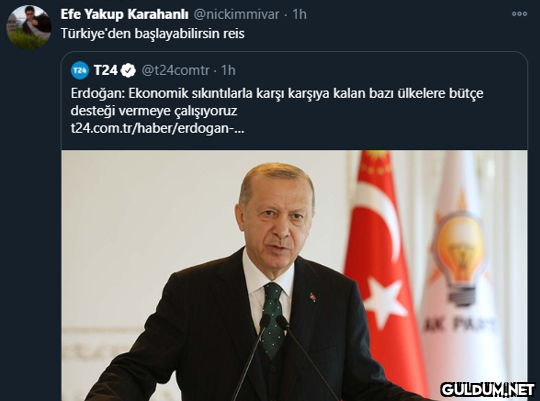Click the line "desteği vermeye çalışıyoruz"
The height and width of the screenshot is (401, 540).
pos(154,111)
